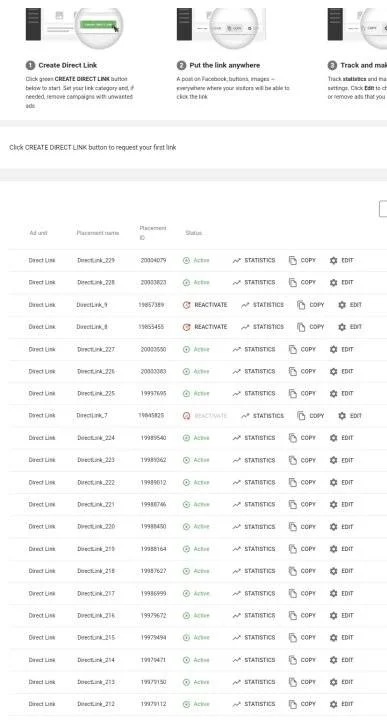Click the copy icon for DirectLink_223

point(292,460)
